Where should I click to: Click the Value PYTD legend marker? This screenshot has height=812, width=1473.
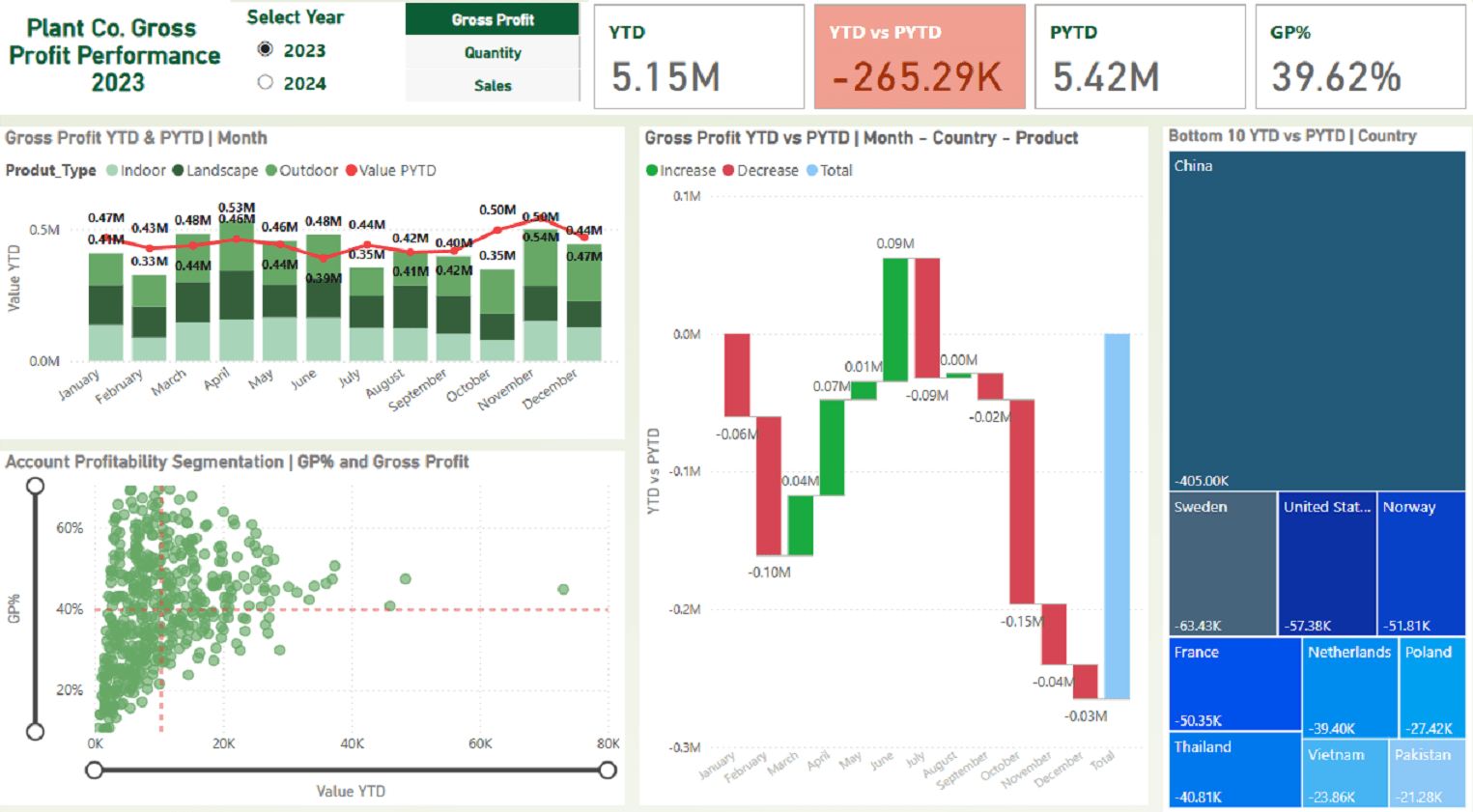pyautogui.click(x=352, y=171)
